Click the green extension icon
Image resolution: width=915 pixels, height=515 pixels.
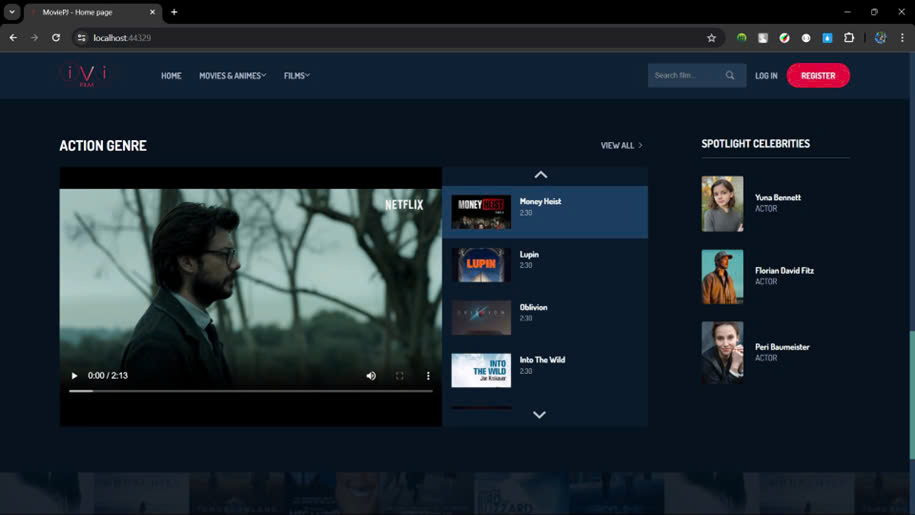(x=741, y=37)
